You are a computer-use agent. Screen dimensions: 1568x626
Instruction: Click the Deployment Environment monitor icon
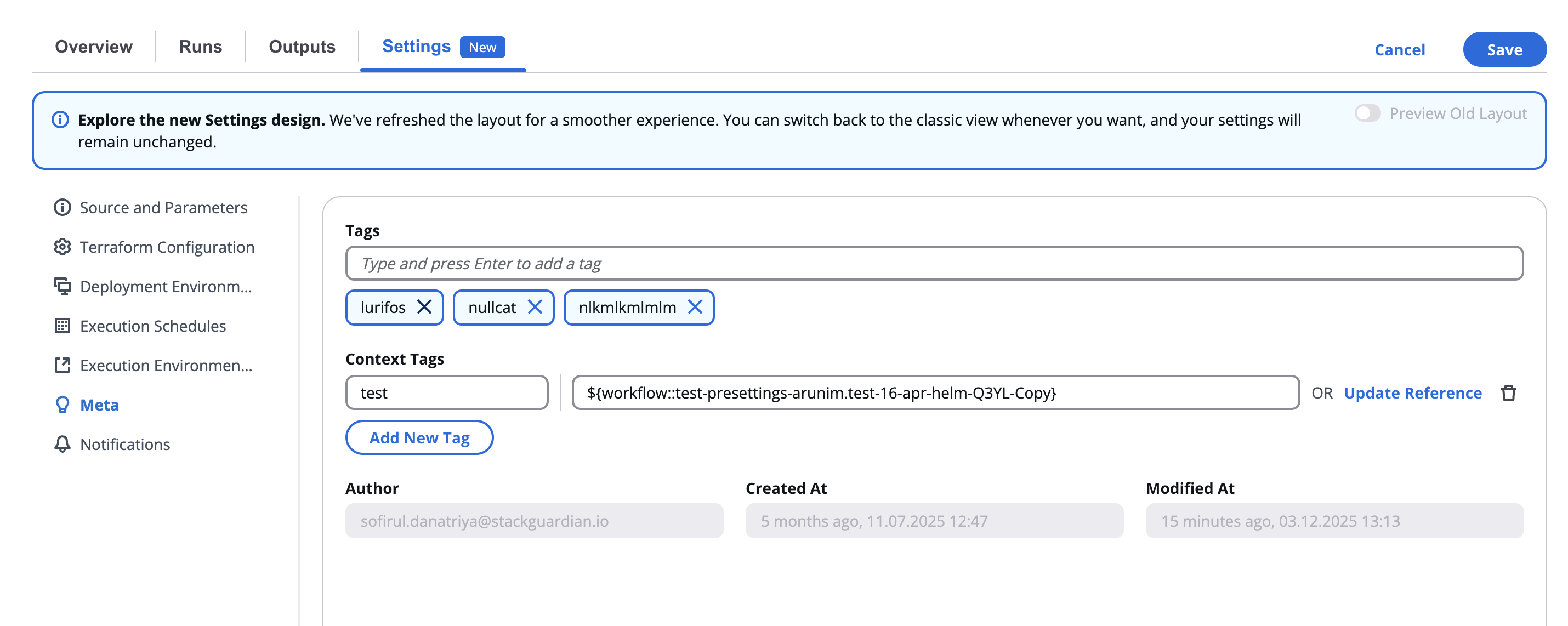click(62, 286)
